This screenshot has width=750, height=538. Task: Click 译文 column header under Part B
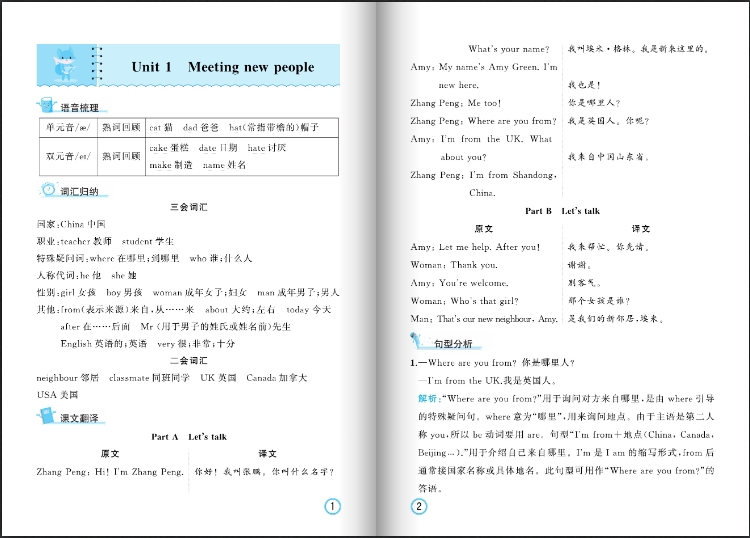tap(641, 229)
